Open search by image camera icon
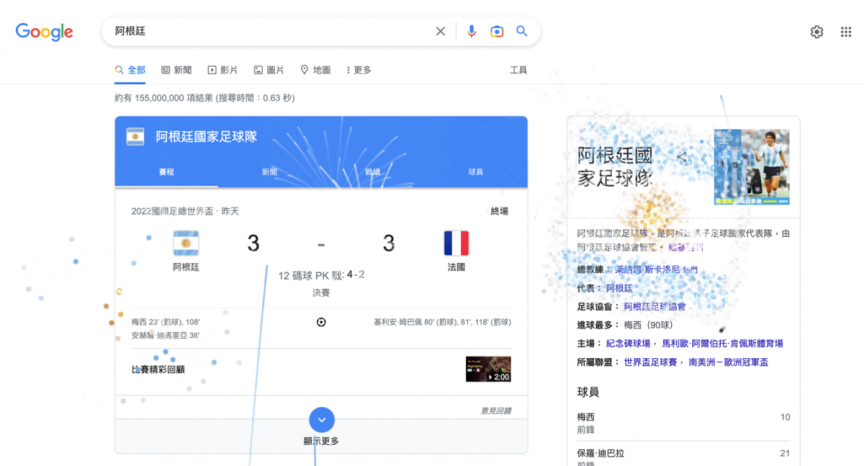864x466 pixels. (x=496, y=31)
